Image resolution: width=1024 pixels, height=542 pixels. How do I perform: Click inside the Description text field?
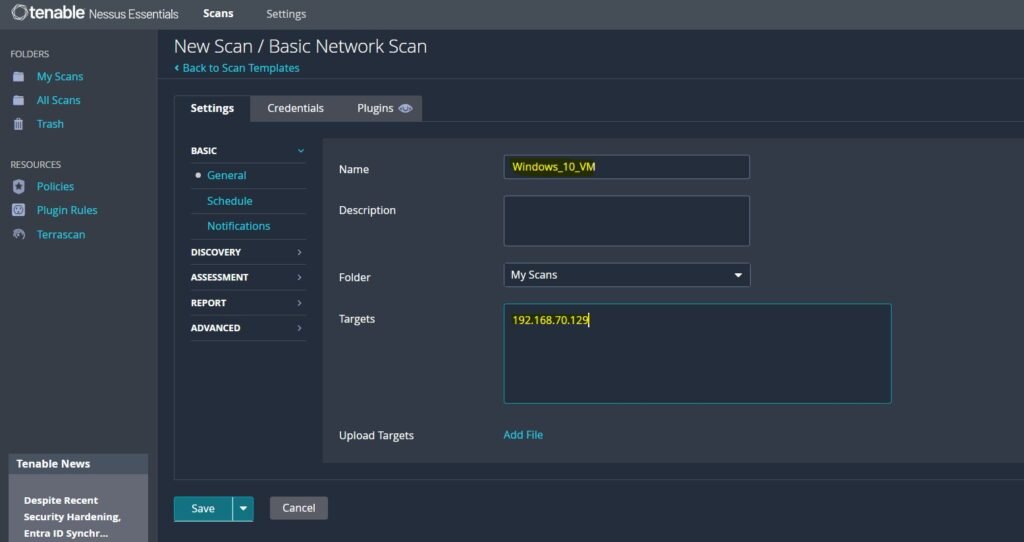coord(626,220)
